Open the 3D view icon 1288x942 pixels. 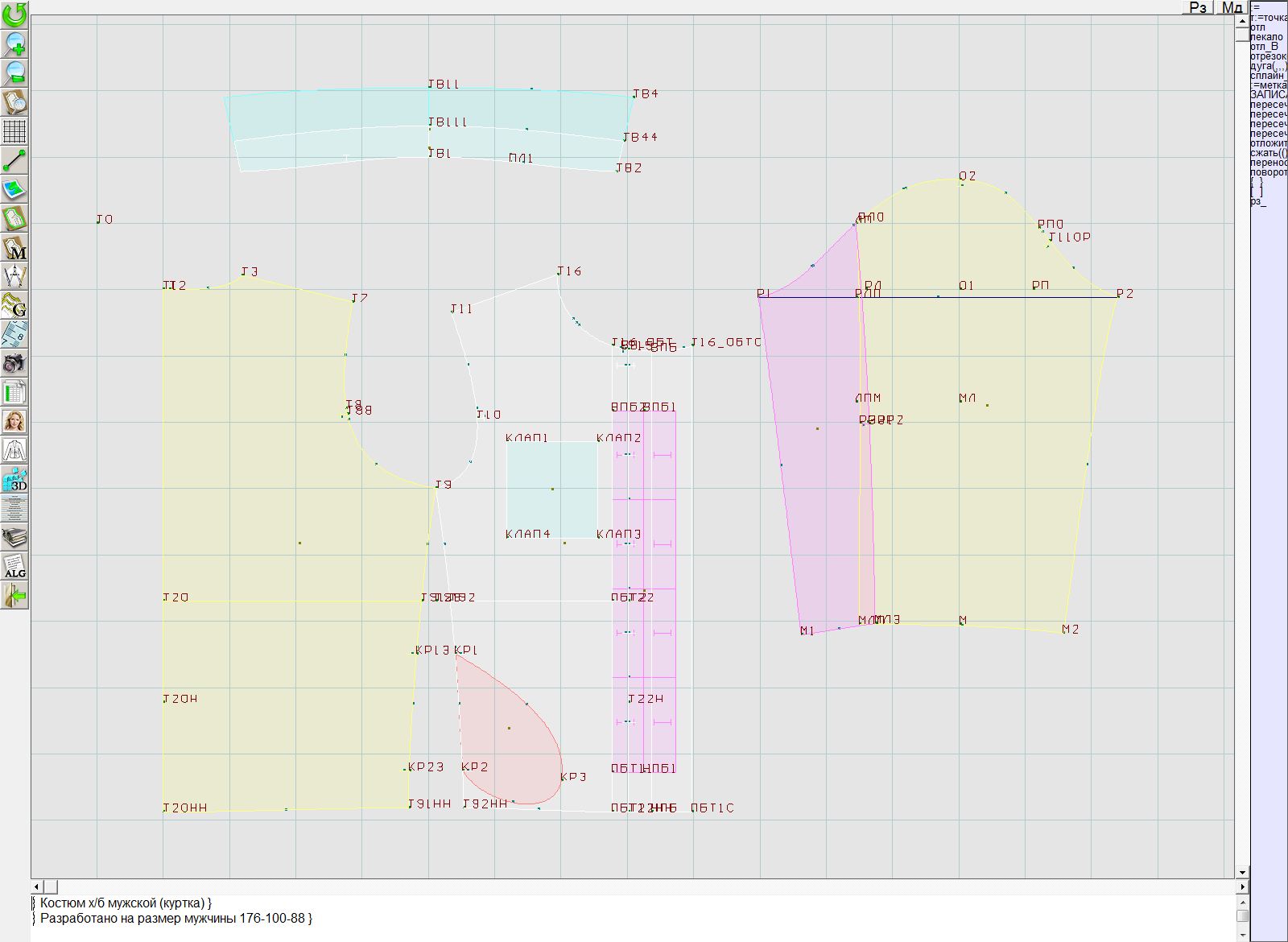coord(14,479)
